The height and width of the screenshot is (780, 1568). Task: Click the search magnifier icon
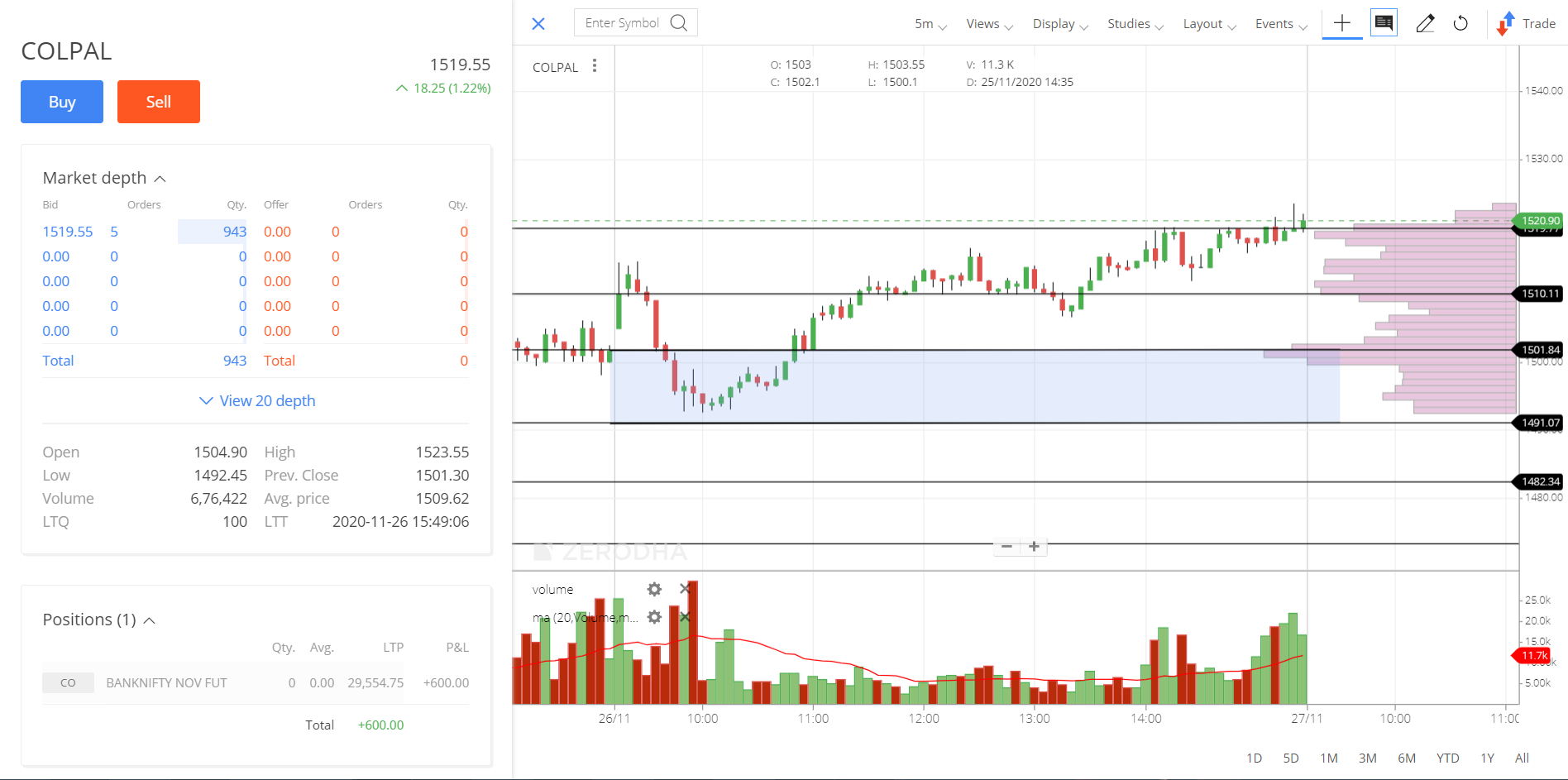679,22
